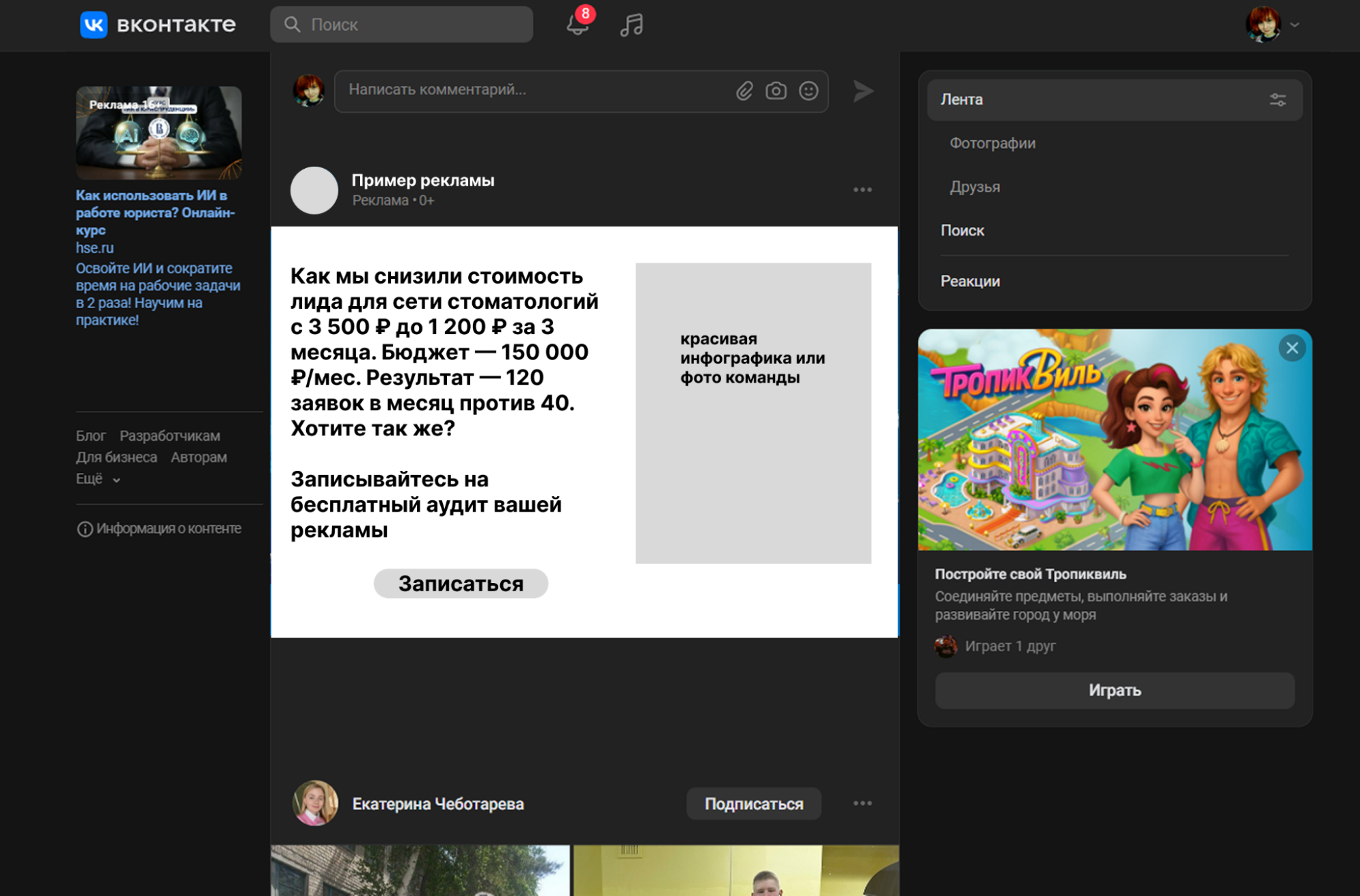This screenshot has width=1360, height=896.
Task: Expand the Ещё footer menu
Action: (x=98, y=479)
